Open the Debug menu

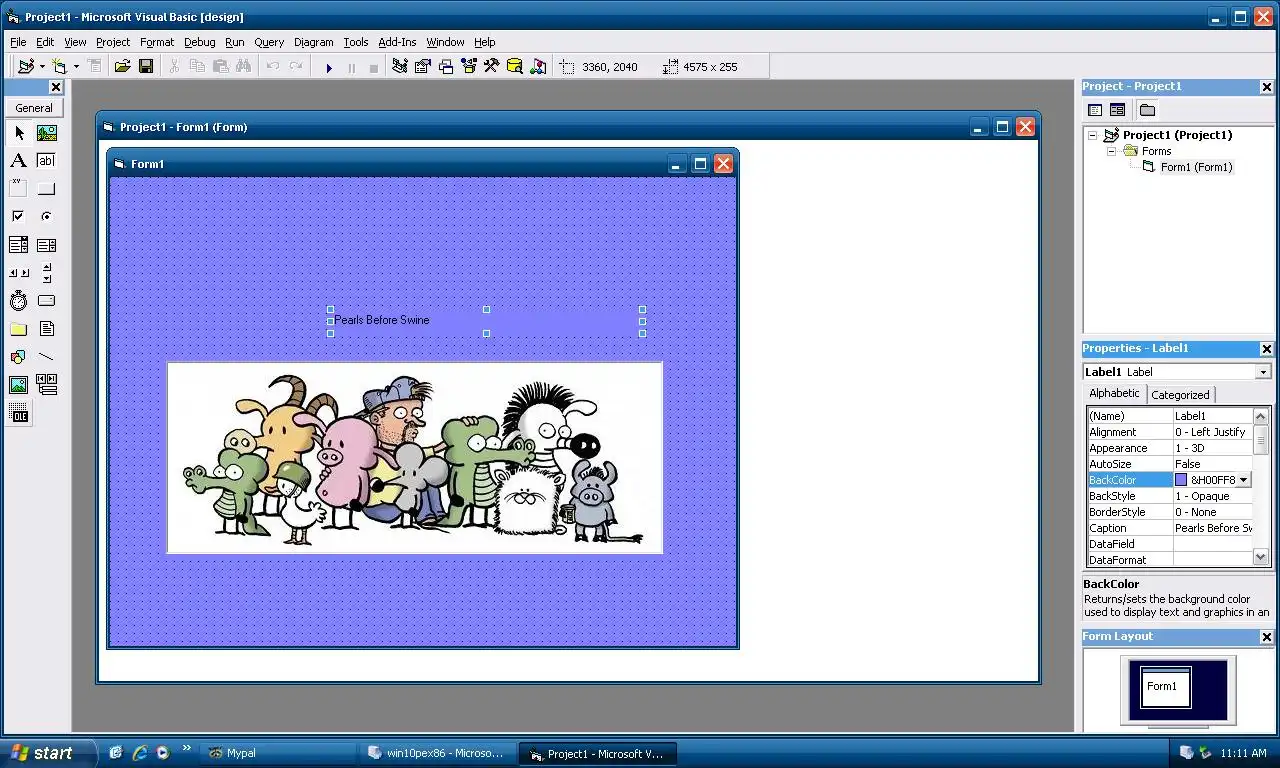click(199, 42)
